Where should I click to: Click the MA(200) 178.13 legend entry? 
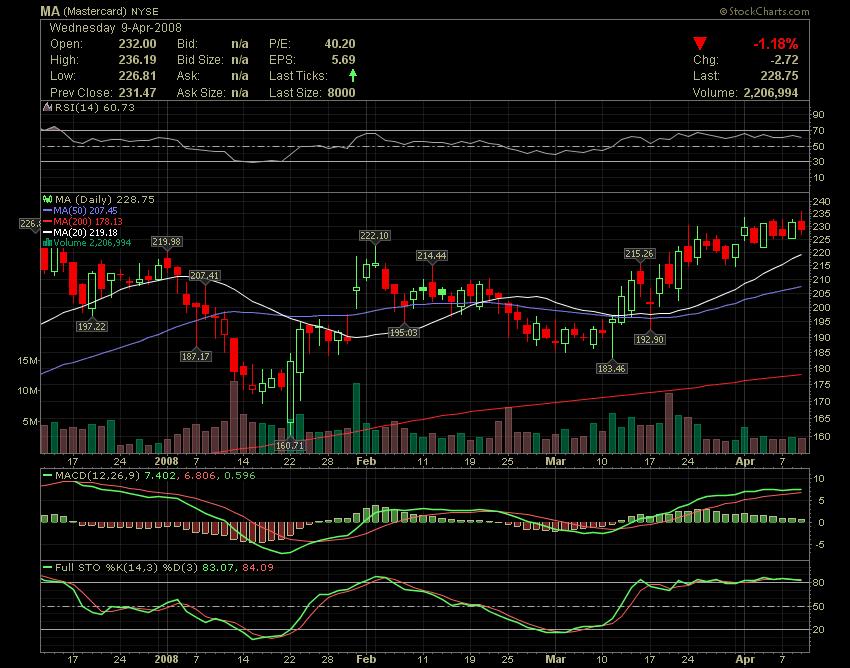click(x=88, y=221)
